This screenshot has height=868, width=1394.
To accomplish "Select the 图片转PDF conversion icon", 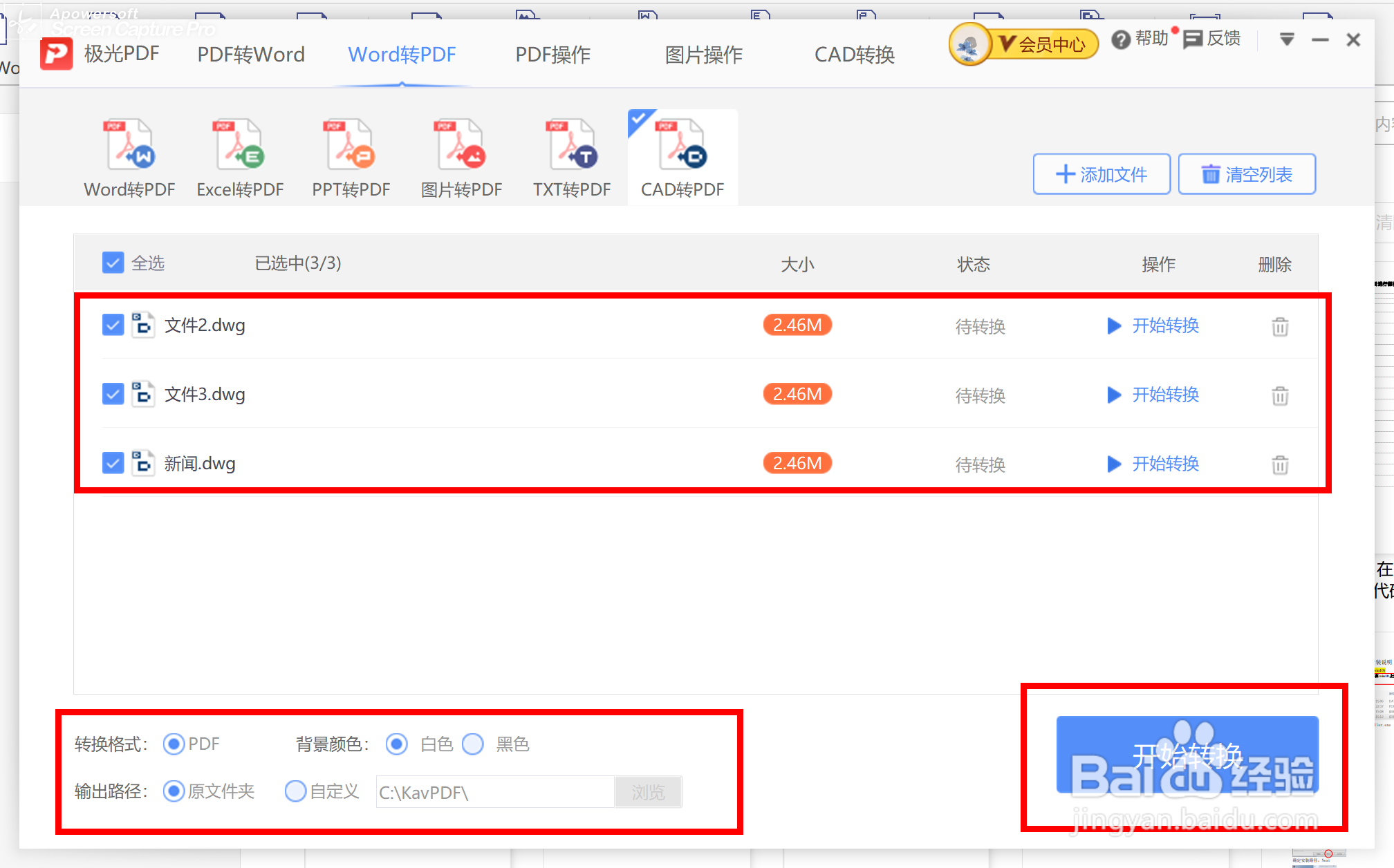I will pos(461,146).
